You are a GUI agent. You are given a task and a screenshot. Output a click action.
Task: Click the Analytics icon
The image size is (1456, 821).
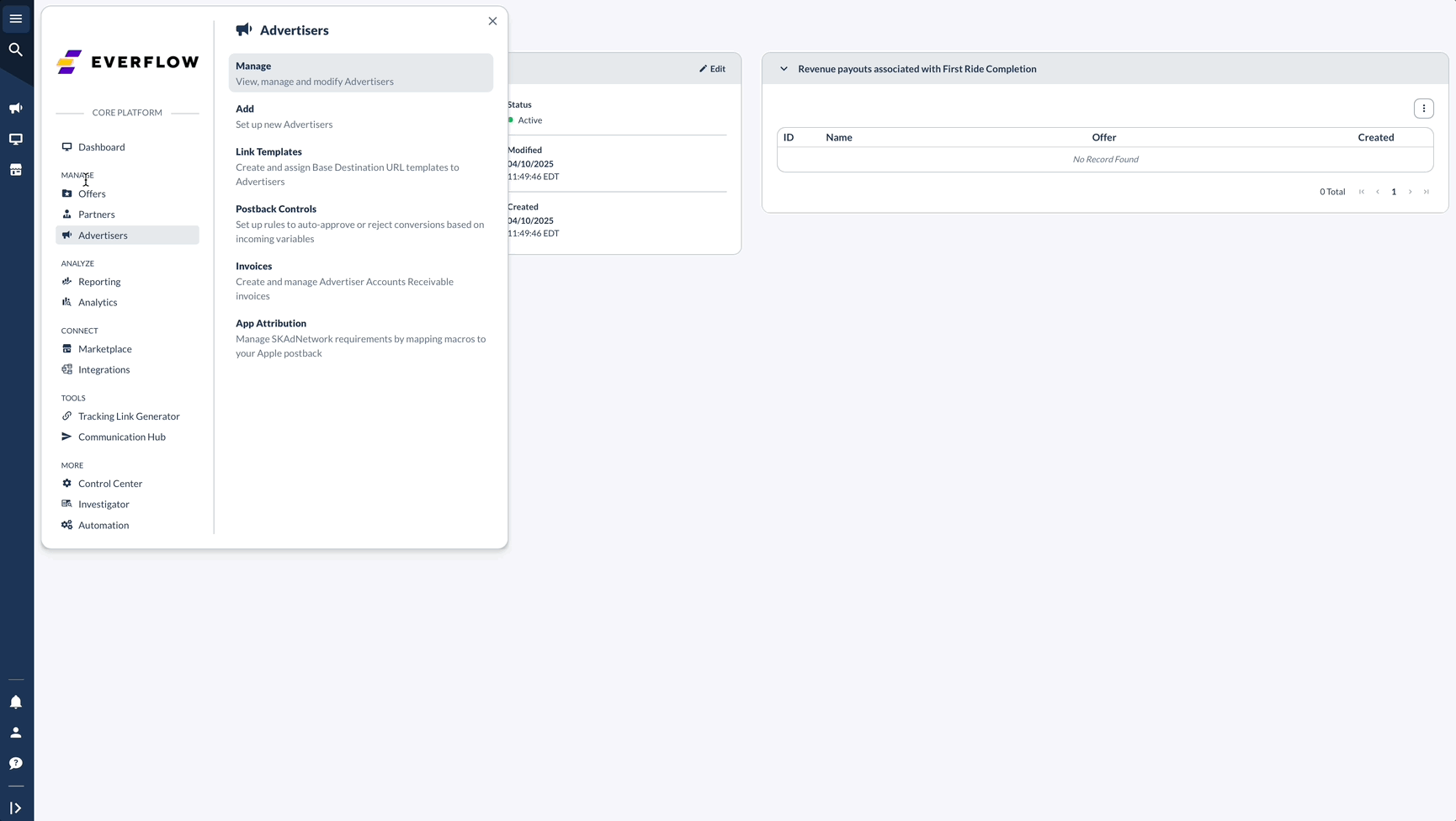click(x=67, y=303)
